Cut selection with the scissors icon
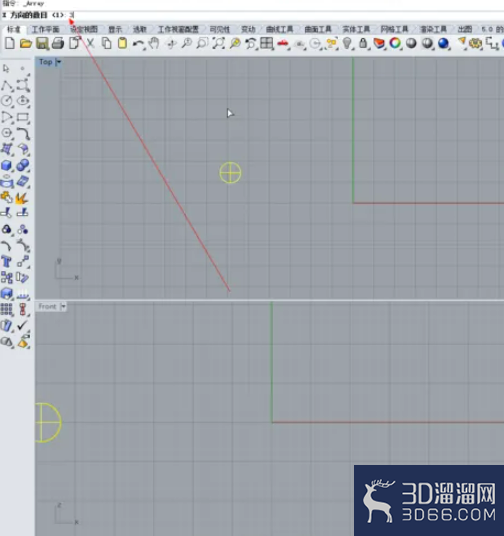The height and width of the screenshot is (536, 504). click(x=90, y=43)
